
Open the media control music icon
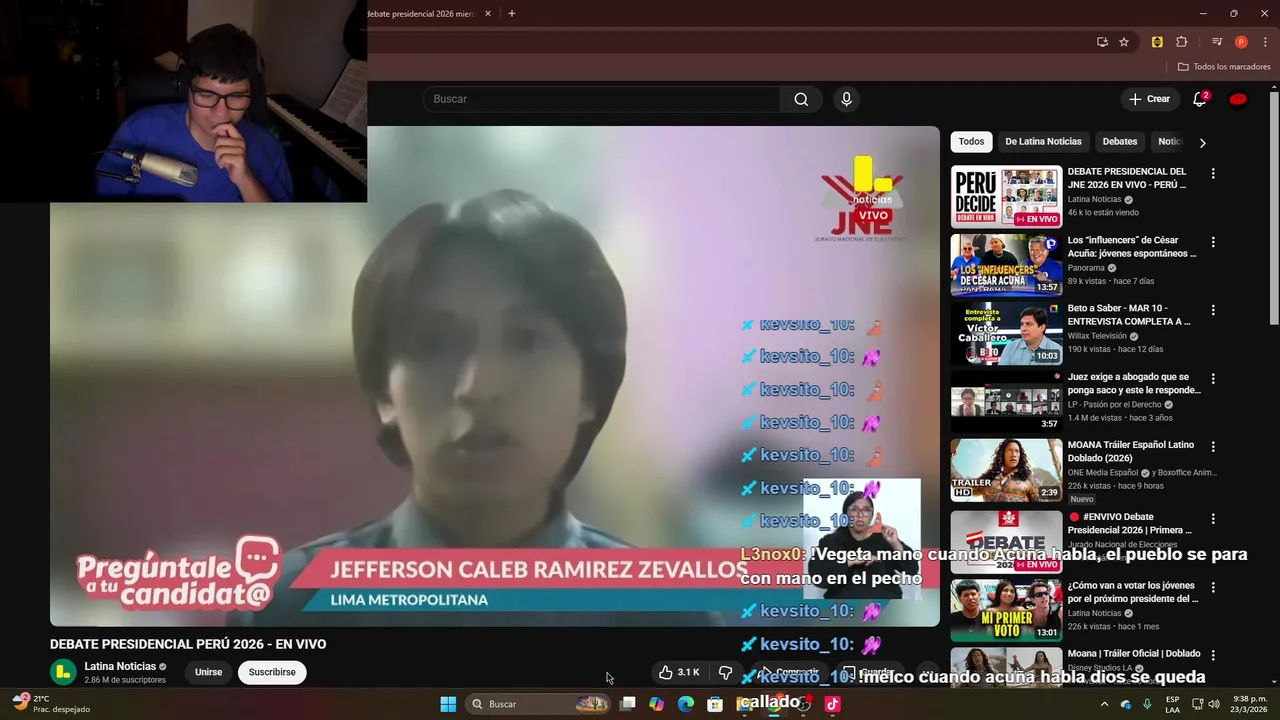(x=1217, y=42)
